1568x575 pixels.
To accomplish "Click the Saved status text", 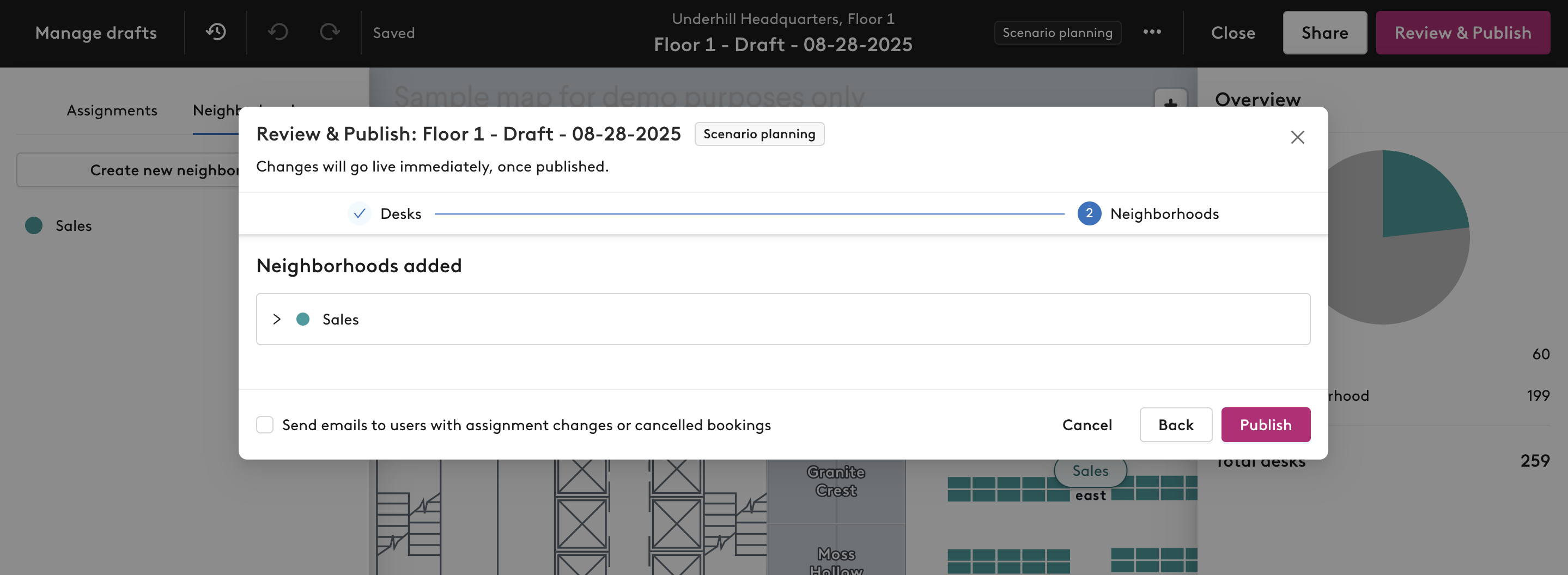I will click(x=394, y=33).
